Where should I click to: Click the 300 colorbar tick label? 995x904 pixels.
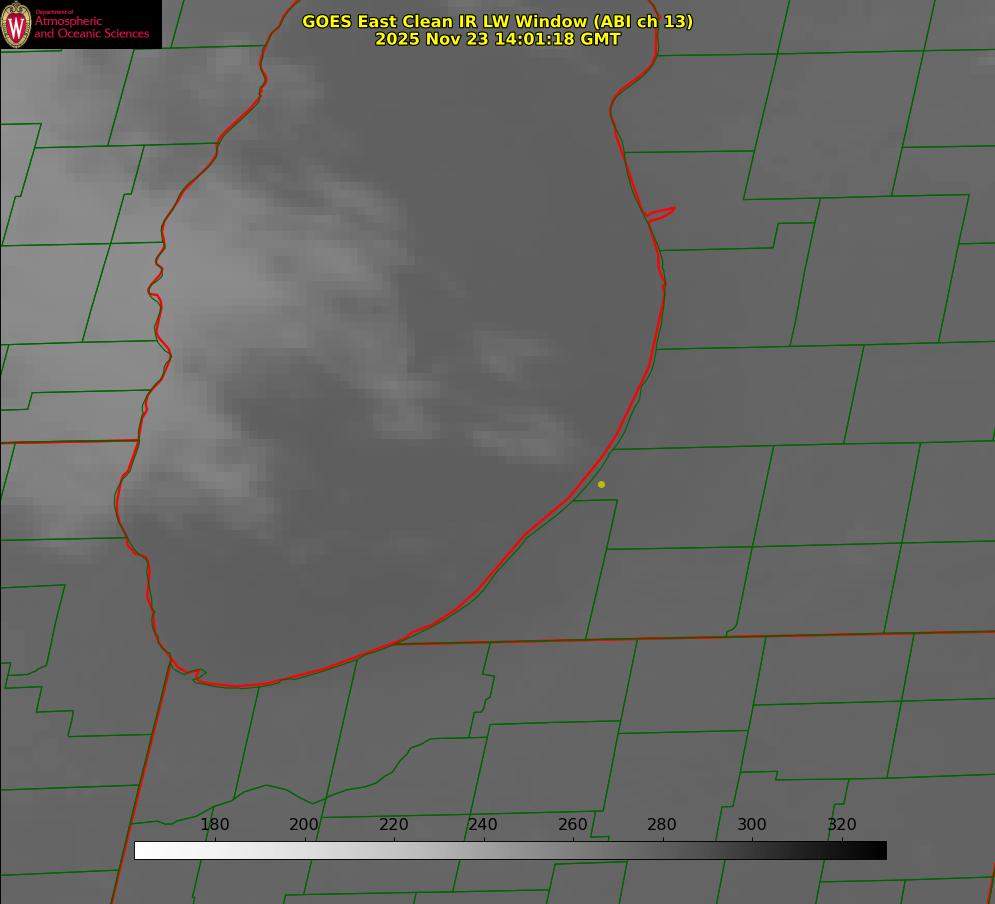click(752, 825)
